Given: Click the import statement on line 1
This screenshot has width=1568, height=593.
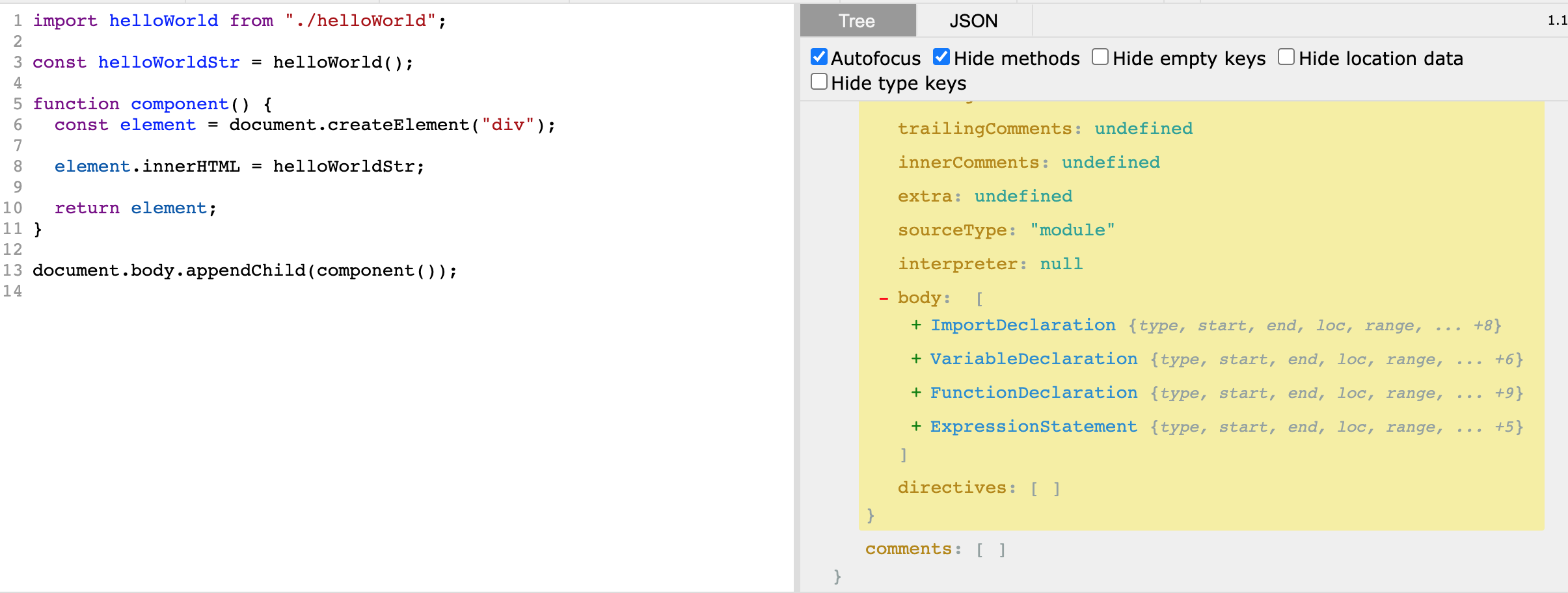Looking at the screenshot, I should tap(239, 21).
